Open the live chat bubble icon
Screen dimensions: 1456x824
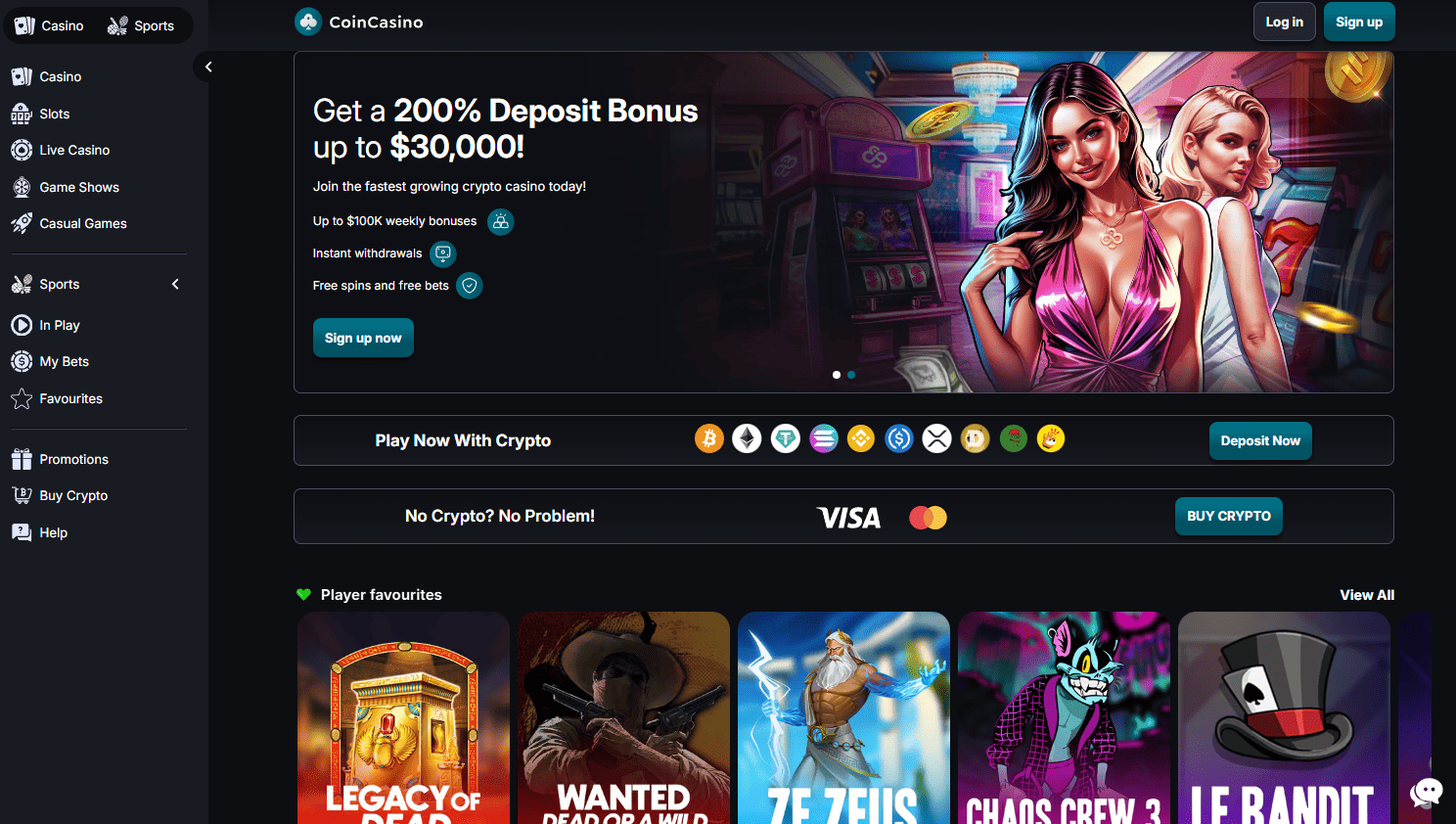click(1427, 792)
